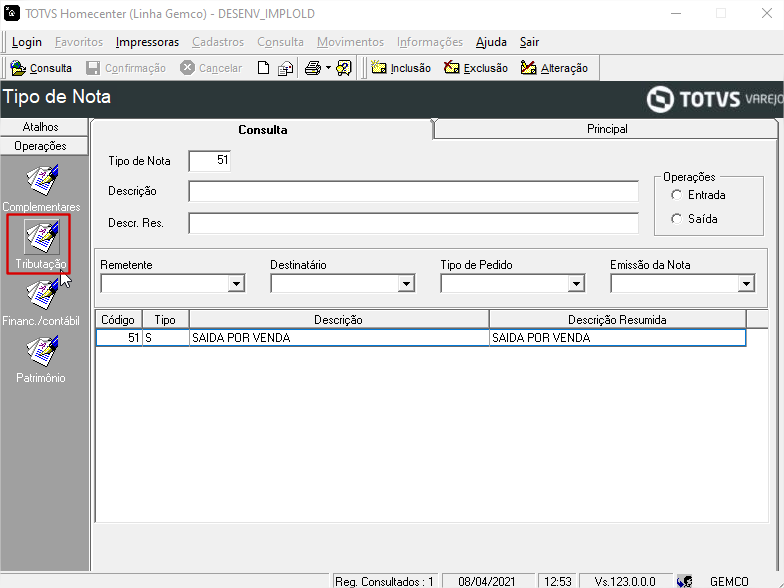This screenshot has width=784, height=588.
Task: Click the Descrição column header
Action: [339, 320]
